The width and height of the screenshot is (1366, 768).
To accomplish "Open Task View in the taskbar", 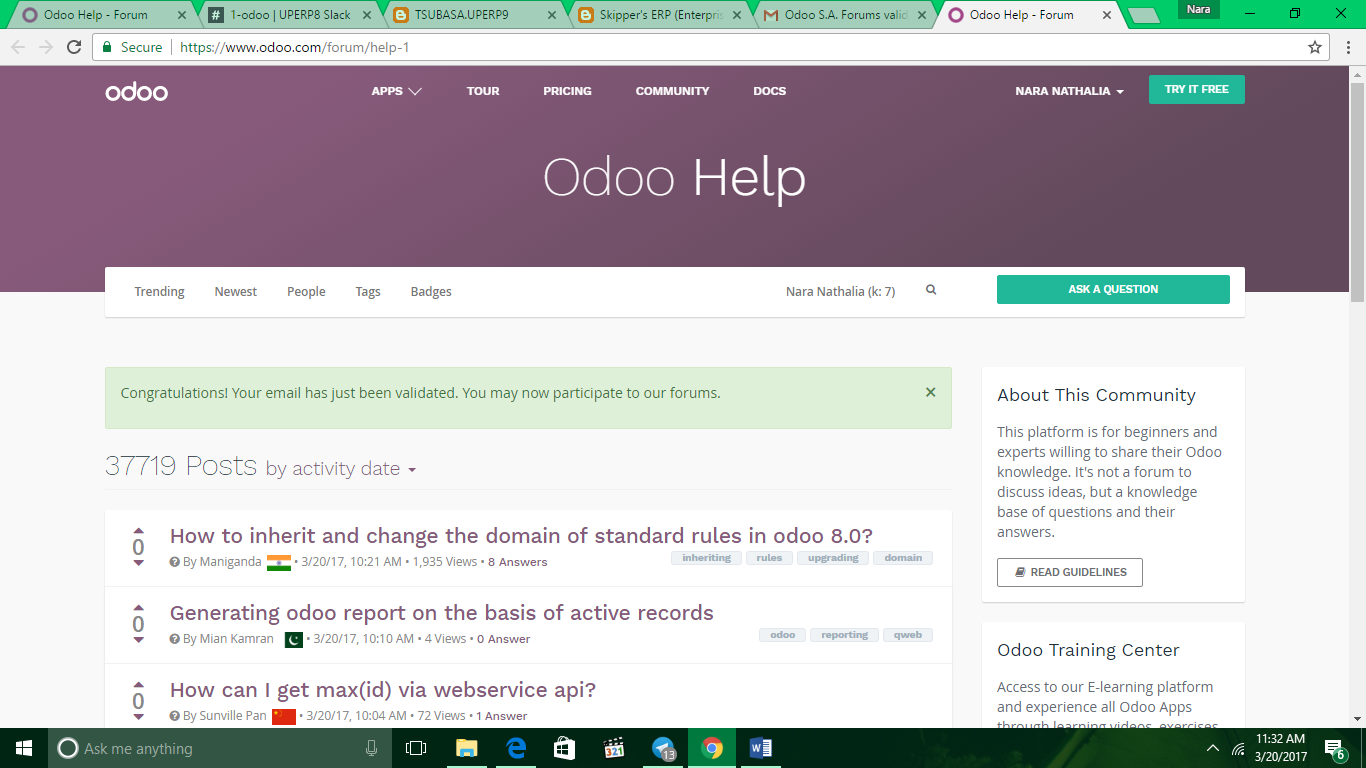I will (416, 748).
